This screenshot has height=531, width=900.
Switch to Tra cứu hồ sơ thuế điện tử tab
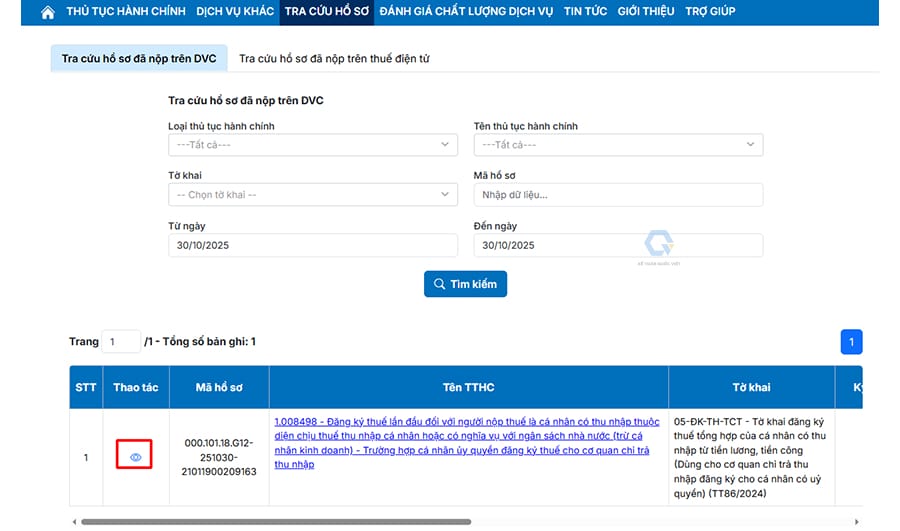click(x=334, y=59)
